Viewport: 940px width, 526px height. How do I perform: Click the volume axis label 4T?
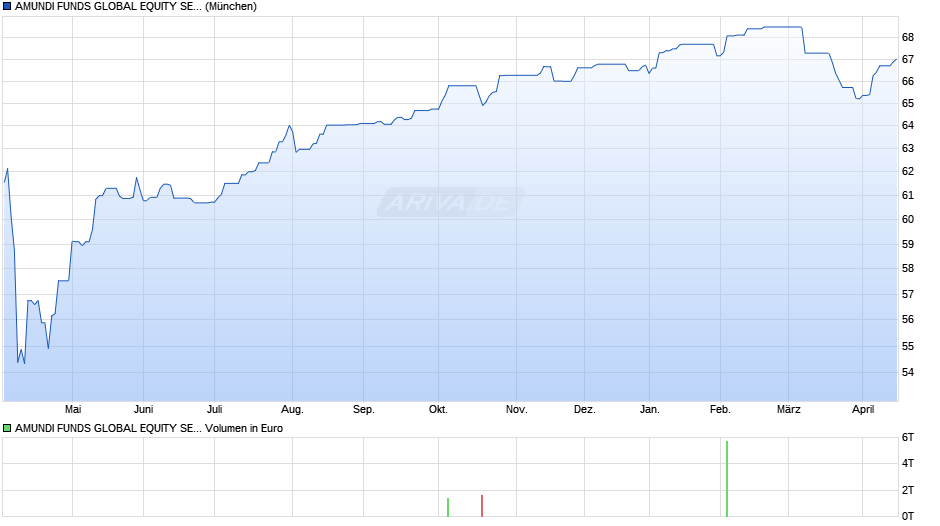coord(908,463)
